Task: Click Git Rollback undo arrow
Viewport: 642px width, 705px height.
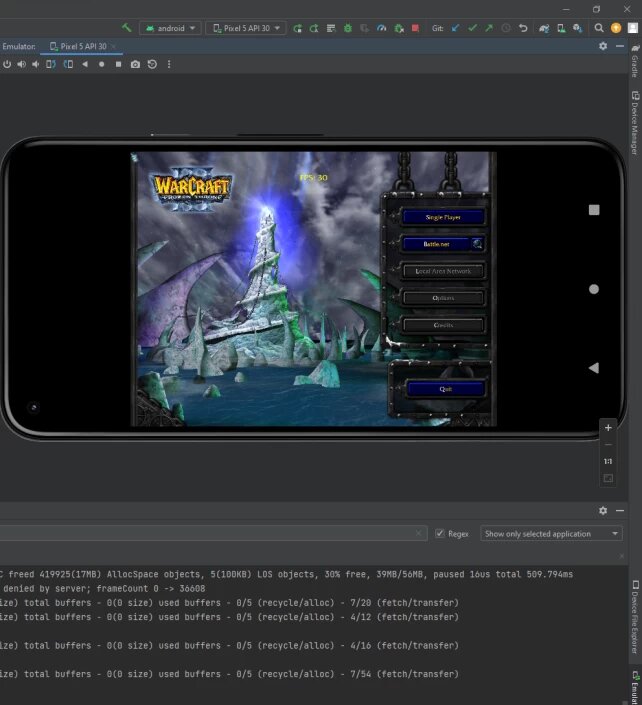Action: click(522, 28)
